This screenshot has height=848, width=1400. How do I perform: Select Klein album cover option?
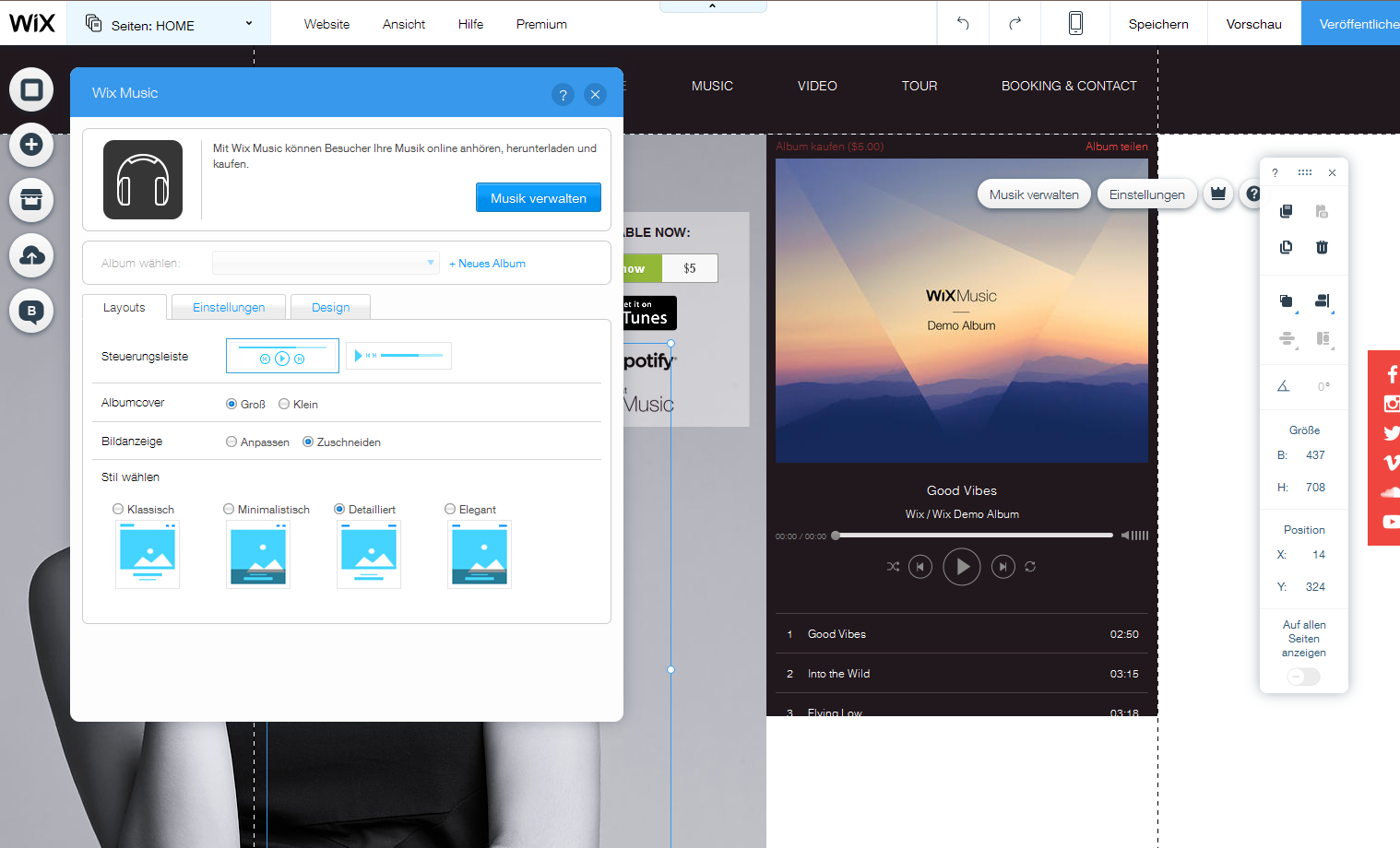[x=284, y=404]
